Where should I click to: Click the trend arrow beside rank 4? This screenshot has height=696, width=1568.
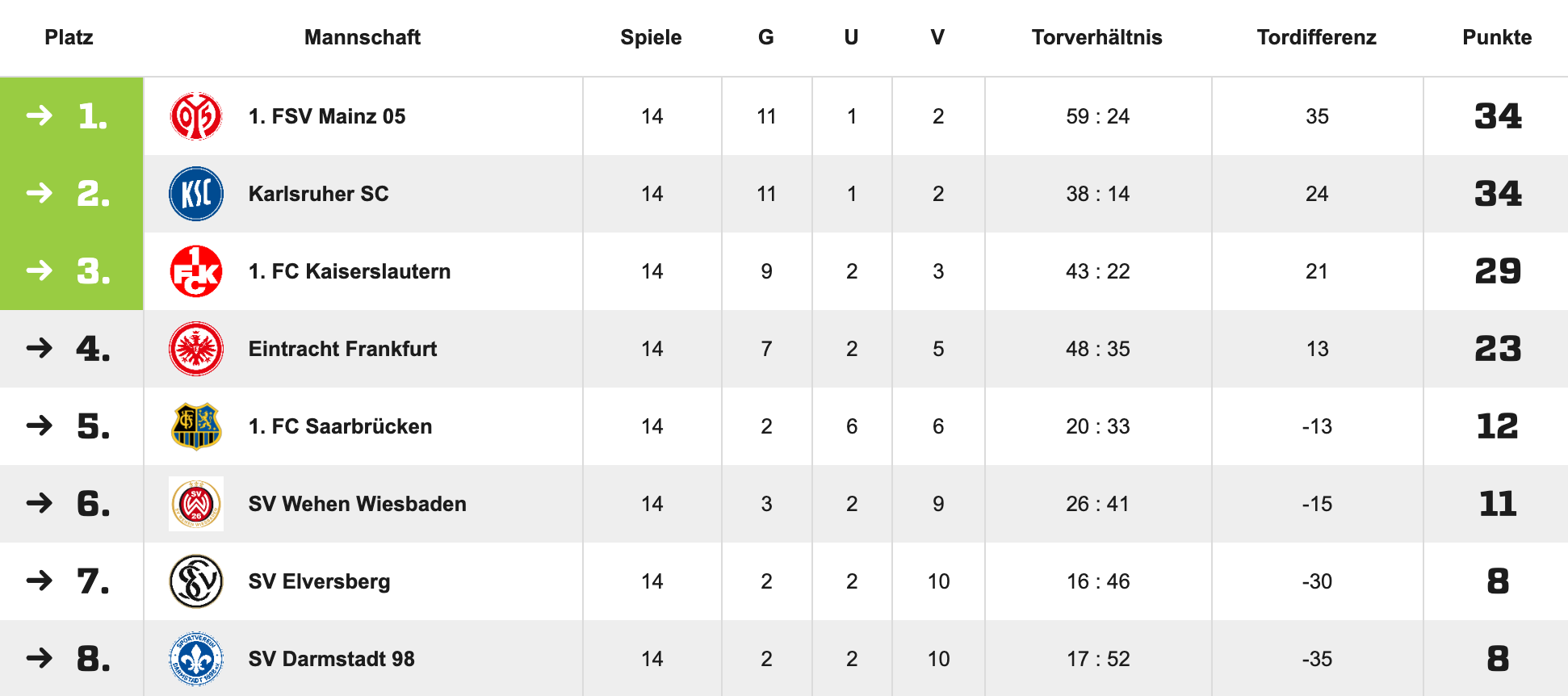point(39,349)
